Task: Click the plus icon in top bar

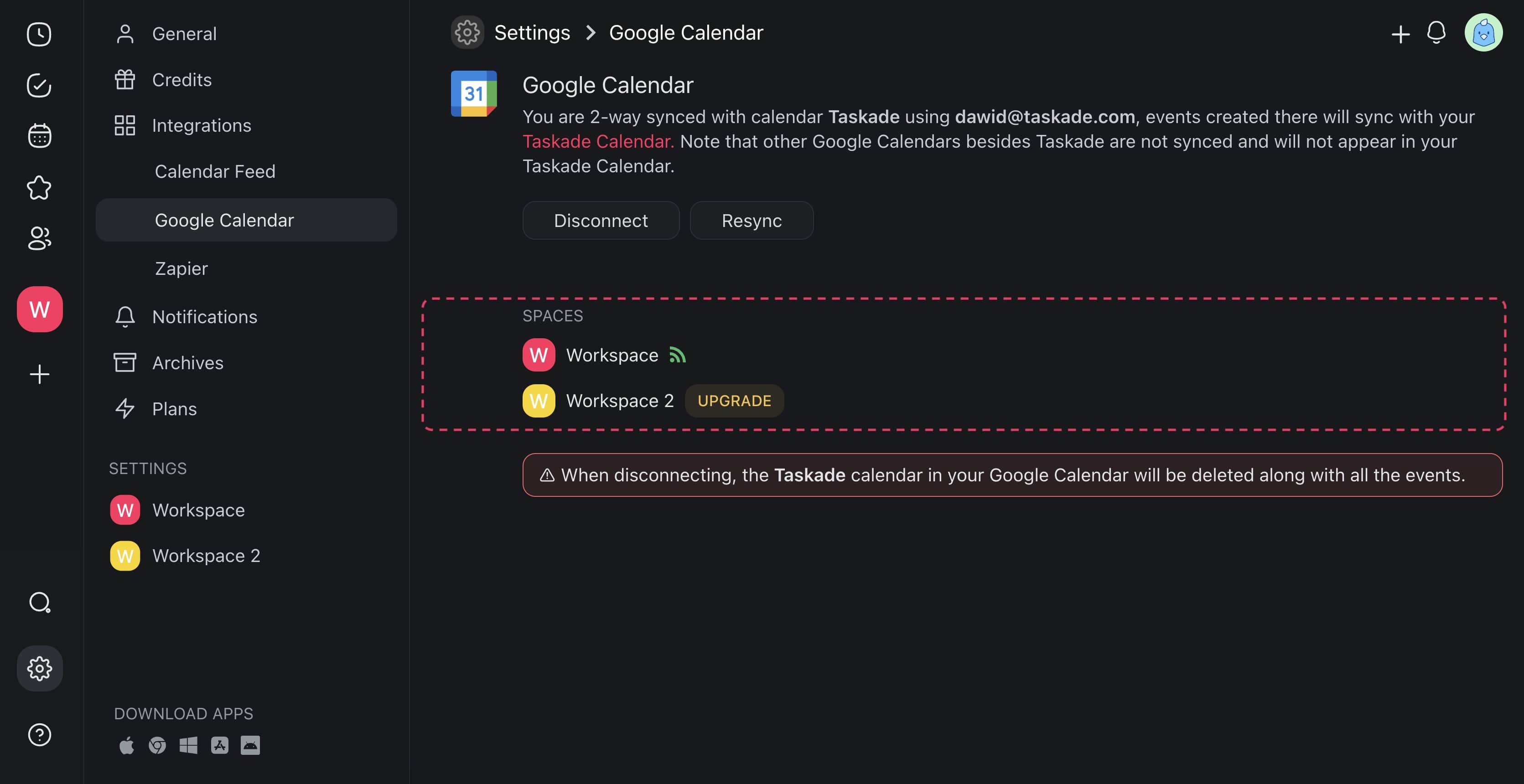Action: point(1400,34)
